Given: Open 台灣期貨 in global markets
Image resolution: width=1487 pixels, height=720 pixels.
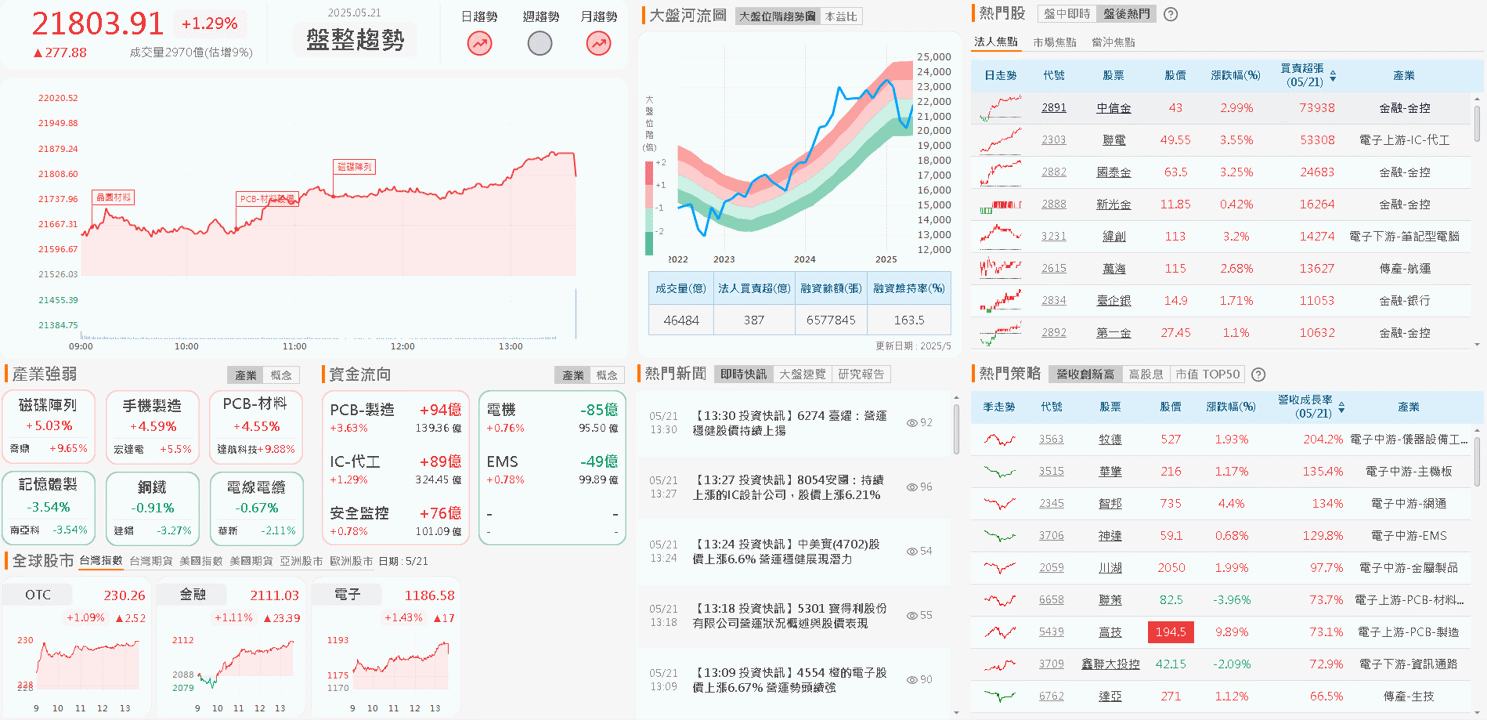Looking at the screenshot, I should [x=150, y=561].
